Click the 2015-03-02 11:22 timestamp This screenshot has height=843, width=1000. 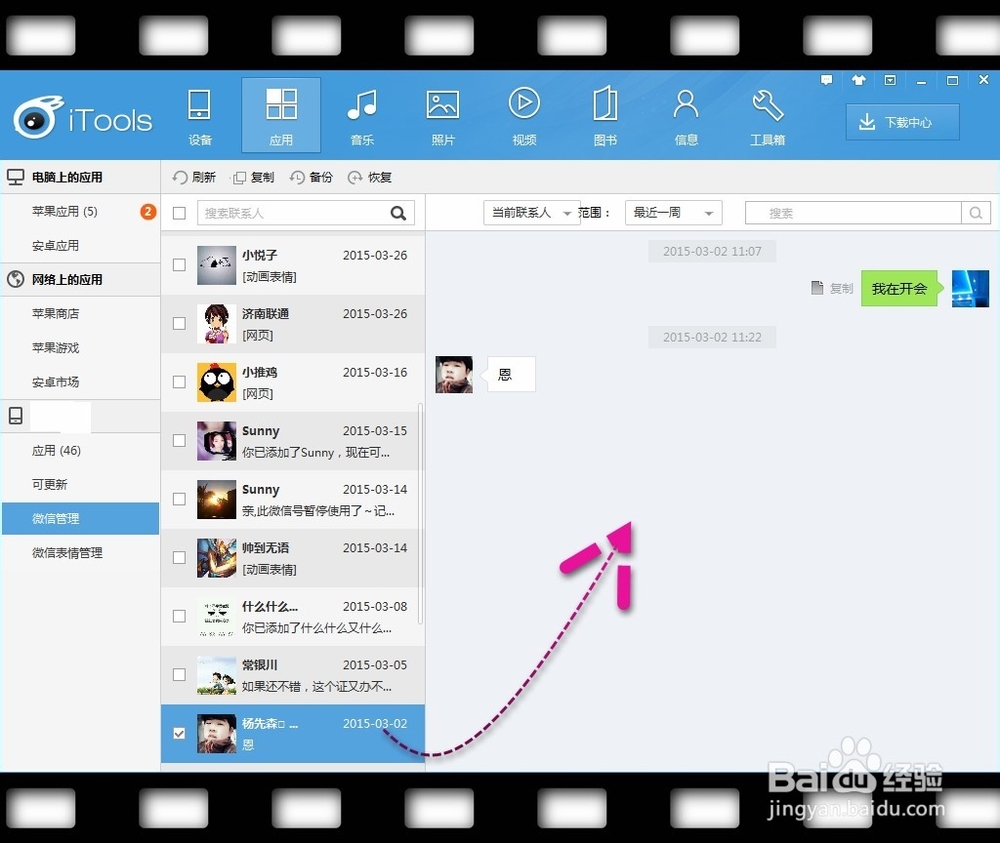712,337
